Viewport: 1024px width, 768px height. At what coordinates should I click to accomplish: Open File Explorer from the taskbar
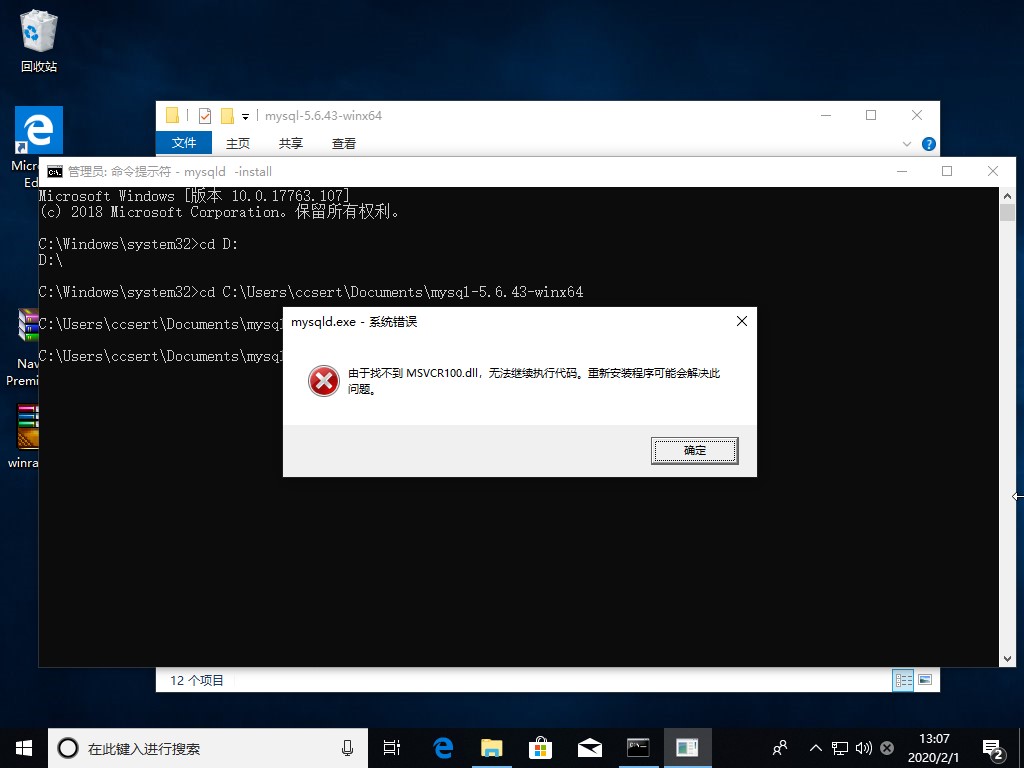(492, 748)
